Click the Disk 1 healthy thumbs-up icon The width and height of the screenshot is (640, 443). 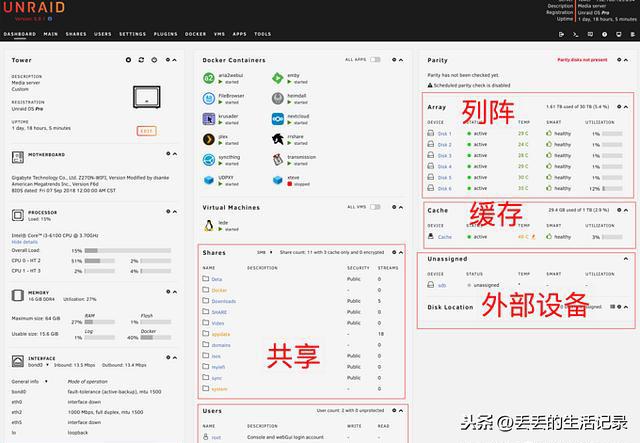point(549,133)
